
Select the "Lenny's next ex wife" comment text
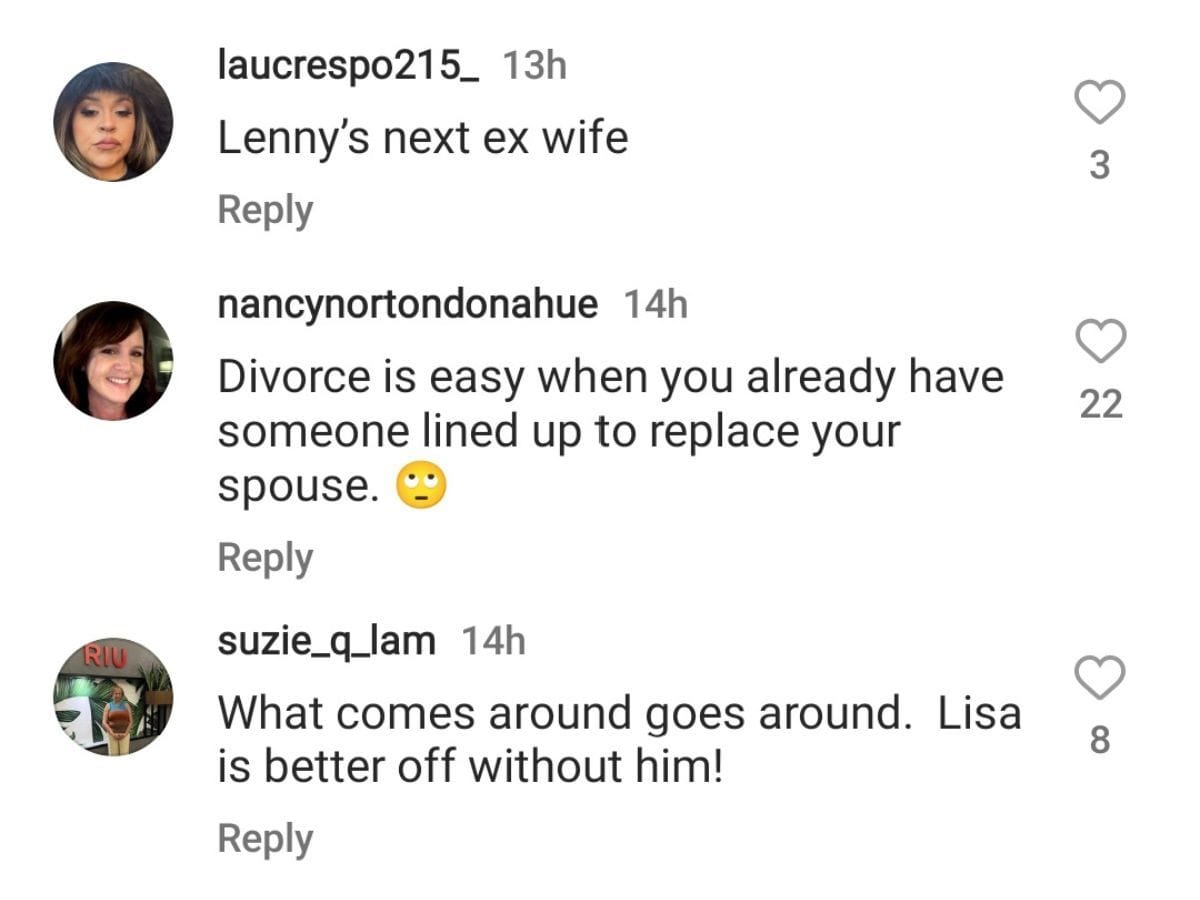coord(423,138)
